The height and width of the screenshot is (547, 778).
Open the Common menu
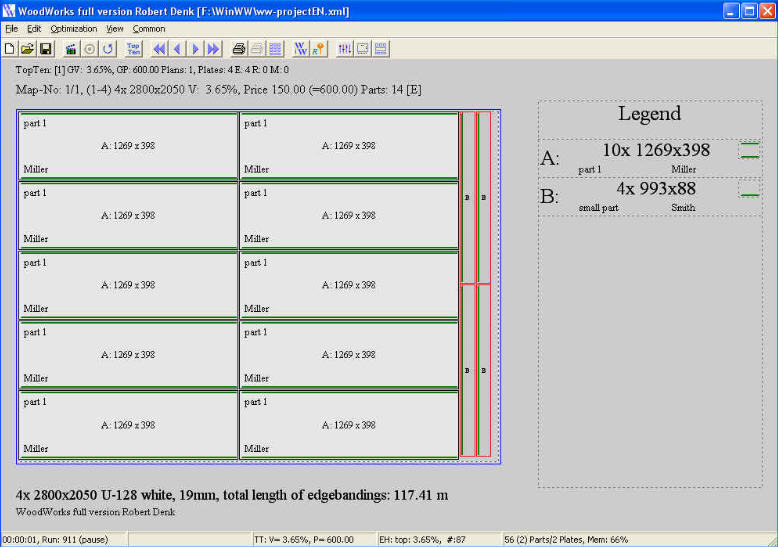(x=148, y=29)
